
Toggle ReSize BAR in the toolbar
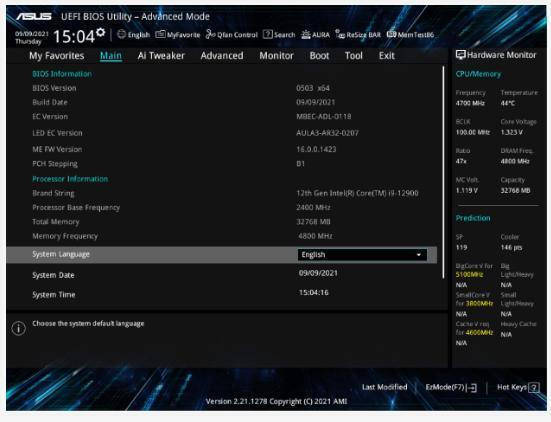tap(358, 34)
